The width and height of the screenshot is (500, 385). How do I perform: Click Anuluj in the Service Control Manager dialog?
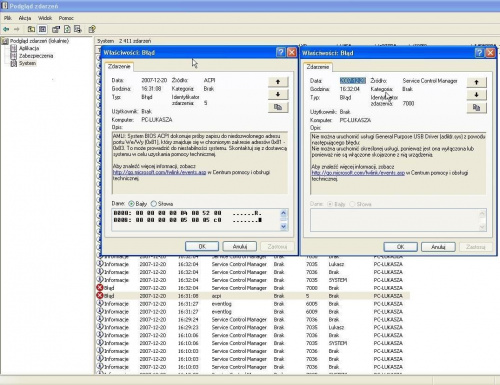(438, 247)
